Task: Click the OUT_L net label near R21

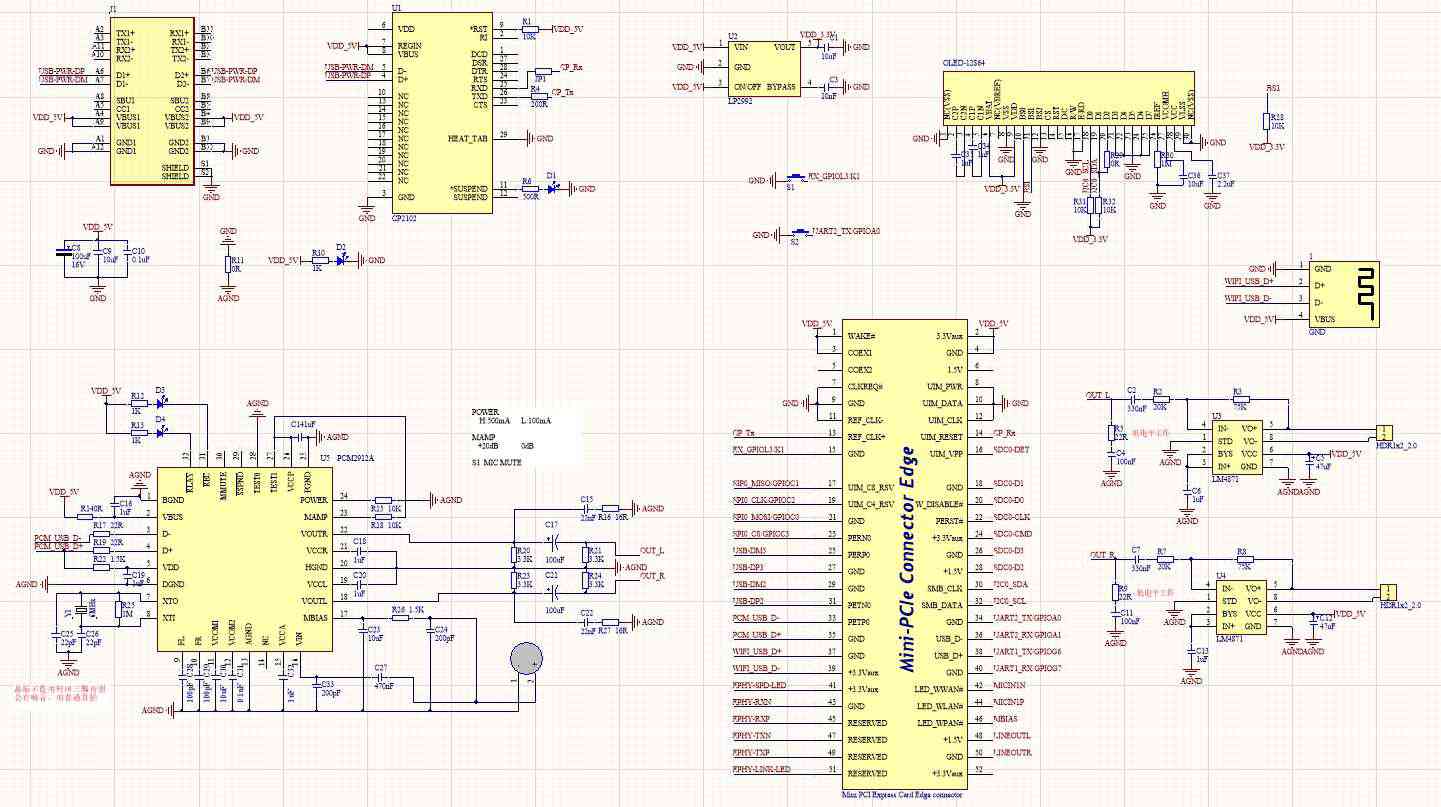Action: [x=652, y=550]
